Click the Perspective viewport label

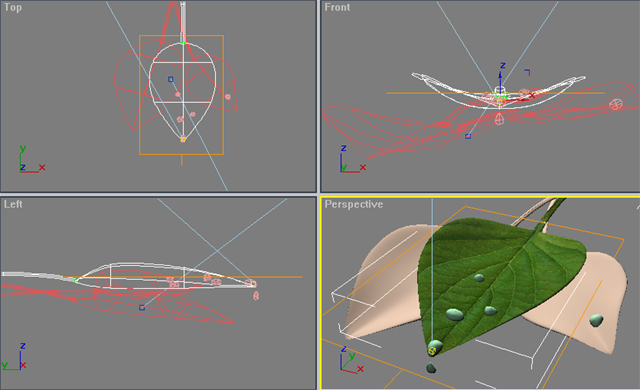point(353,204)
